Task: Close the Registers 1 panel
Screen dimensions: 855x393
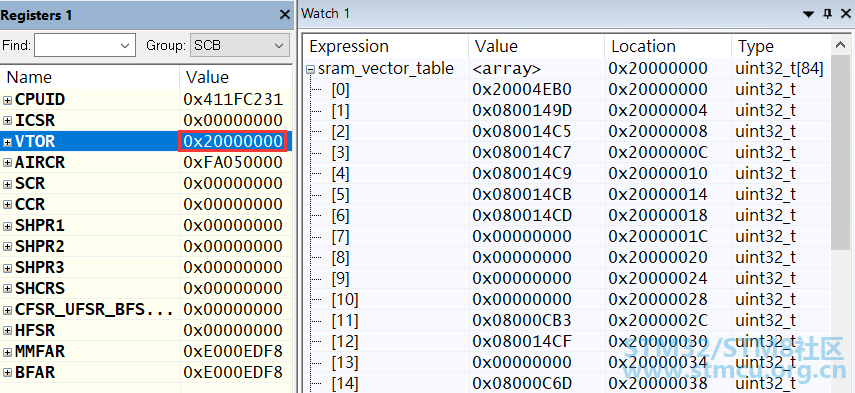Action: 285,15
